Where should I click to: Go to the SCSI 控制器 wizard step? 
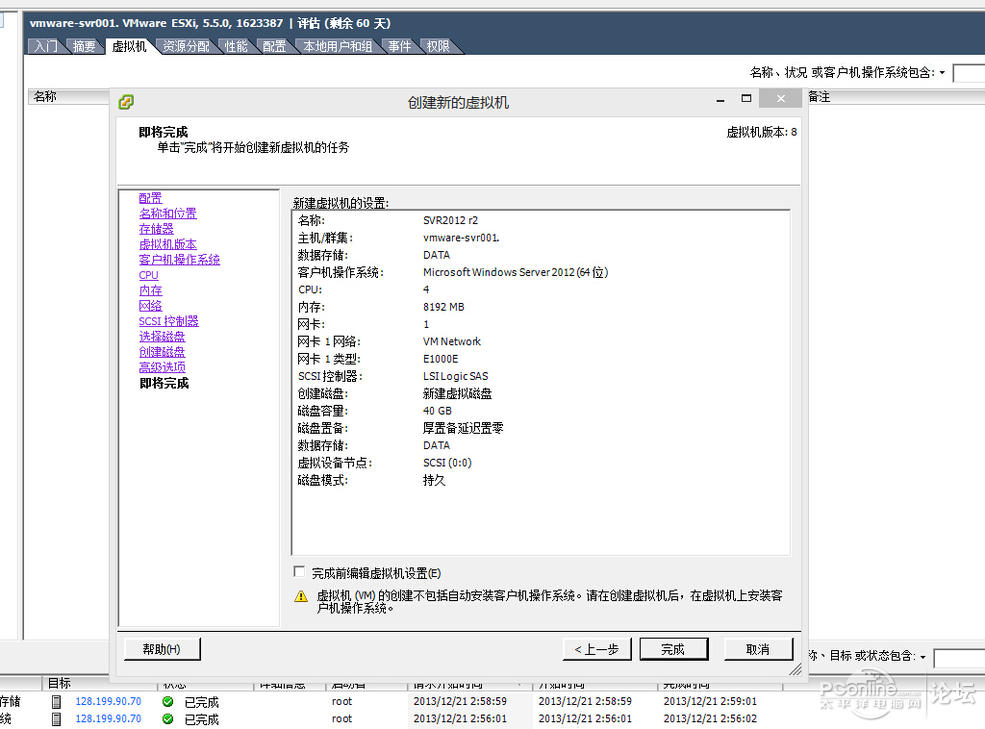tap(168, 321)
